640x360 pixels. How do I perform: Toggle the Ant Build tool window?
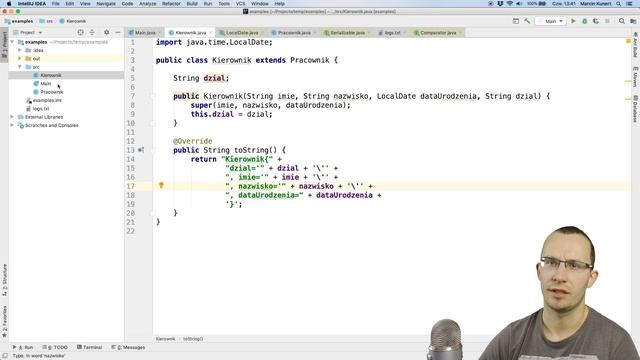click(635, 45)
